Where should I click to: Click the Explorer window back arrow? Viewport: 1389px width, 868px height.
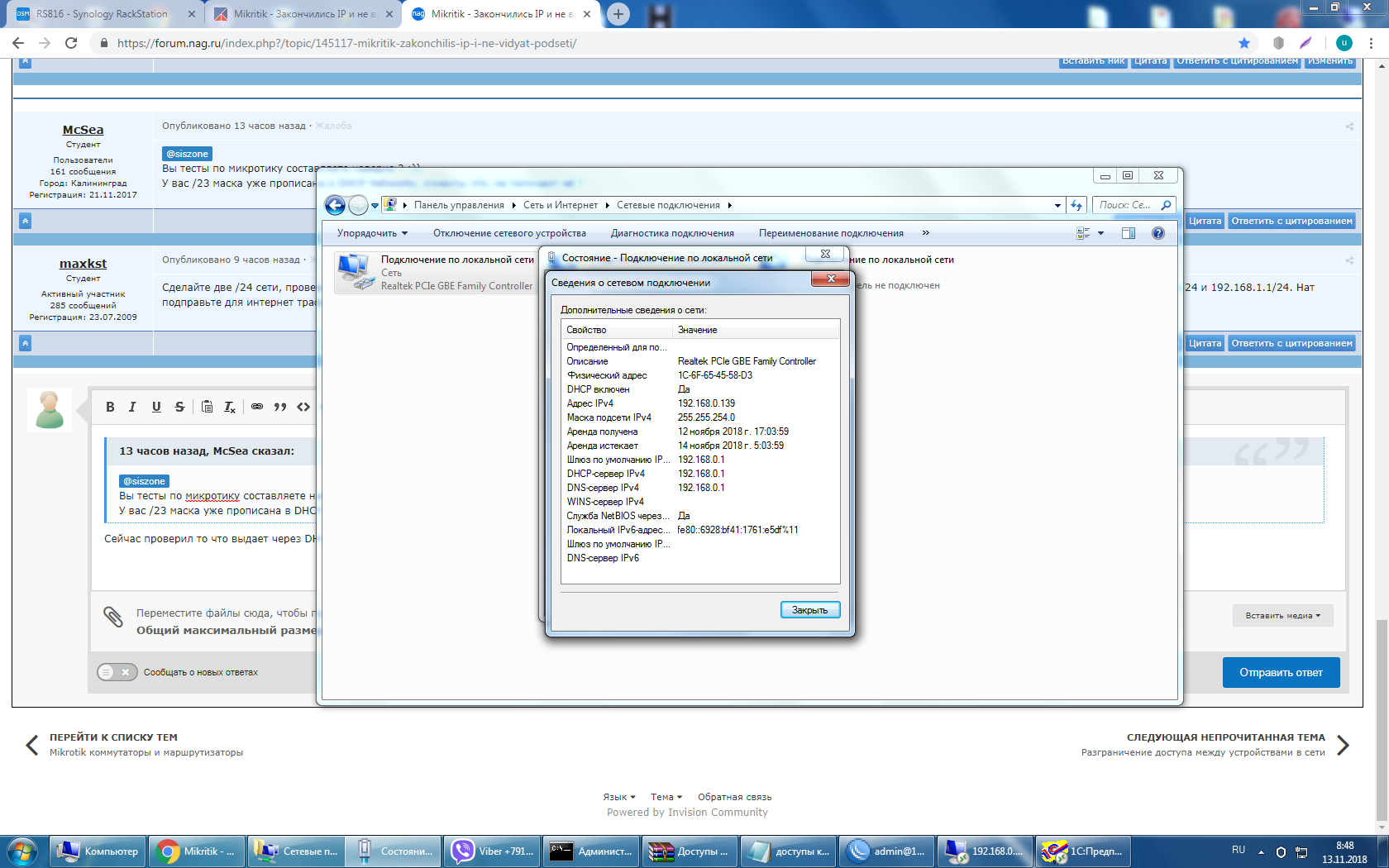click(335, 205)
